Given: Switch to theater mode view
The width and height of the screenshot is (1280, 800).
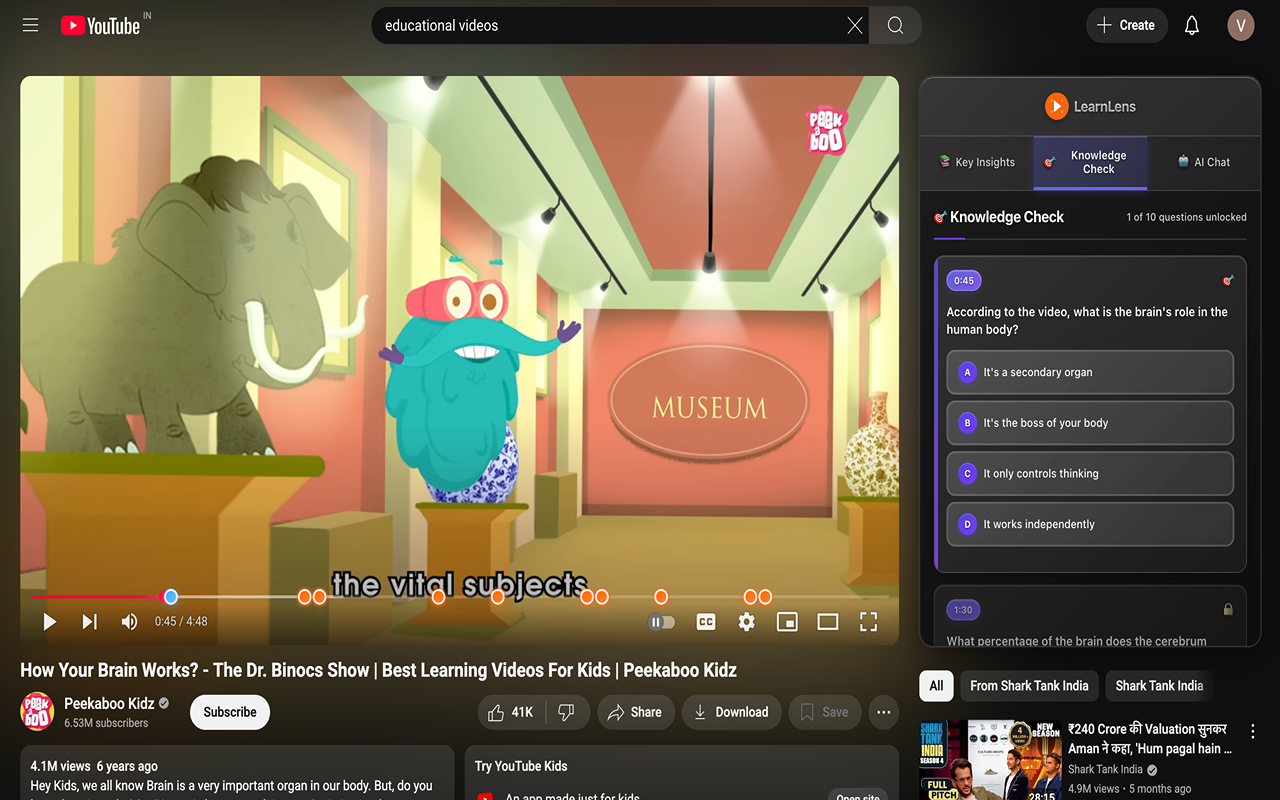Looking at the screenshot, I should pos(827,622).
